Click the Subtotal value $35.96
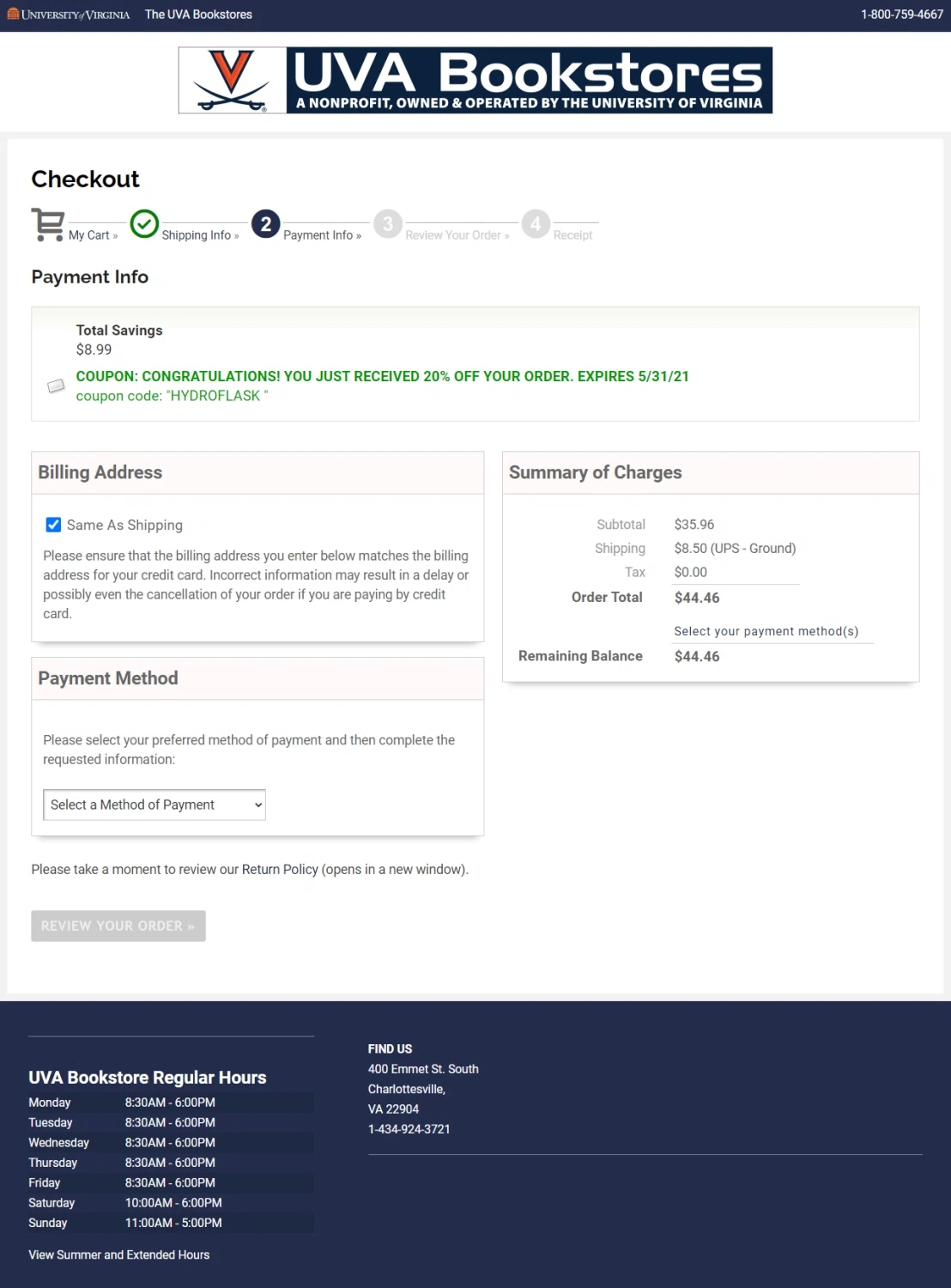The width and height of the screenshot is (951, 1288). pyautogui.click(x=694, y=525)
